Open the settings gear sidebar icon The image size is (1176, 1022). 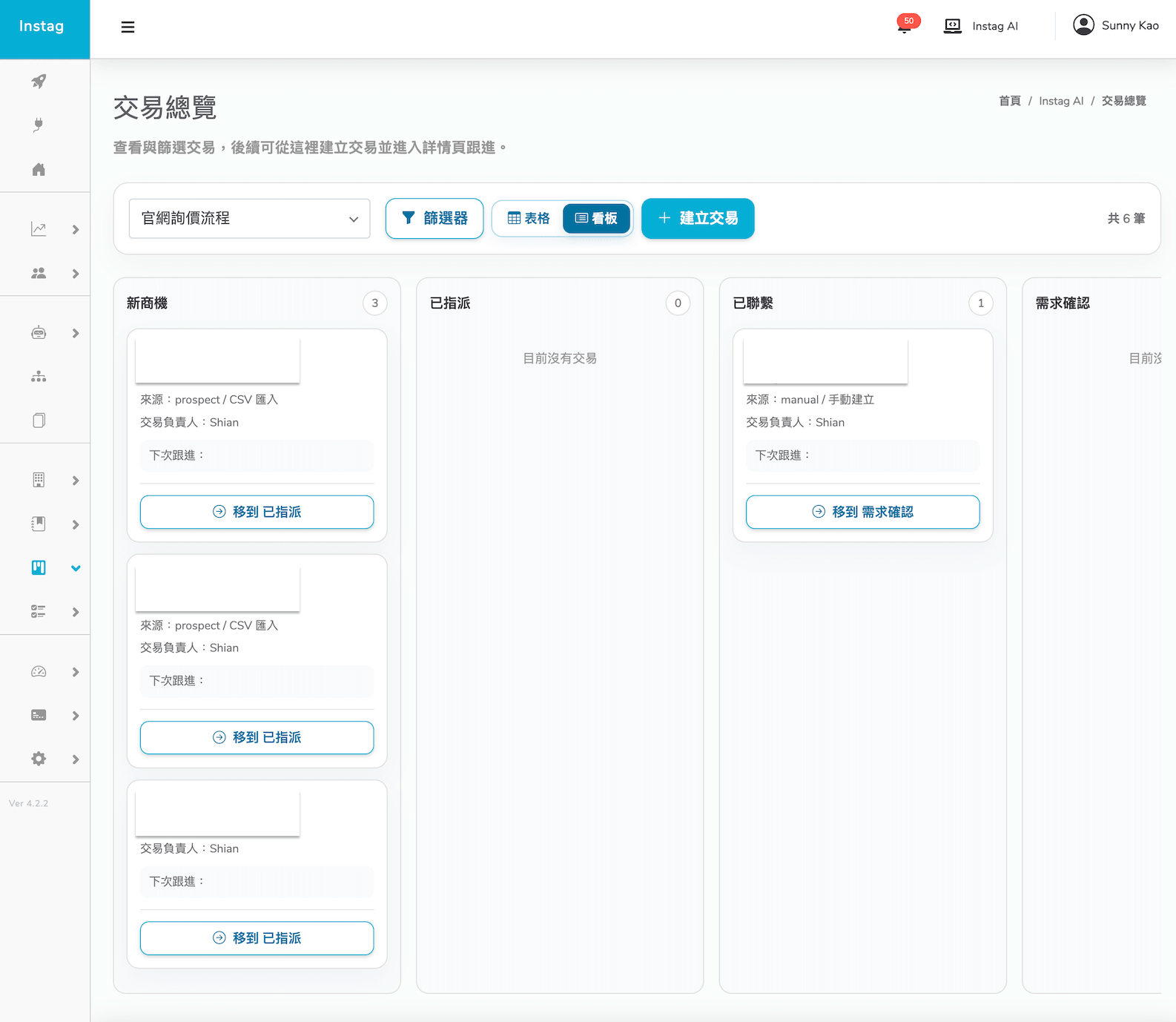coord(39,759)
